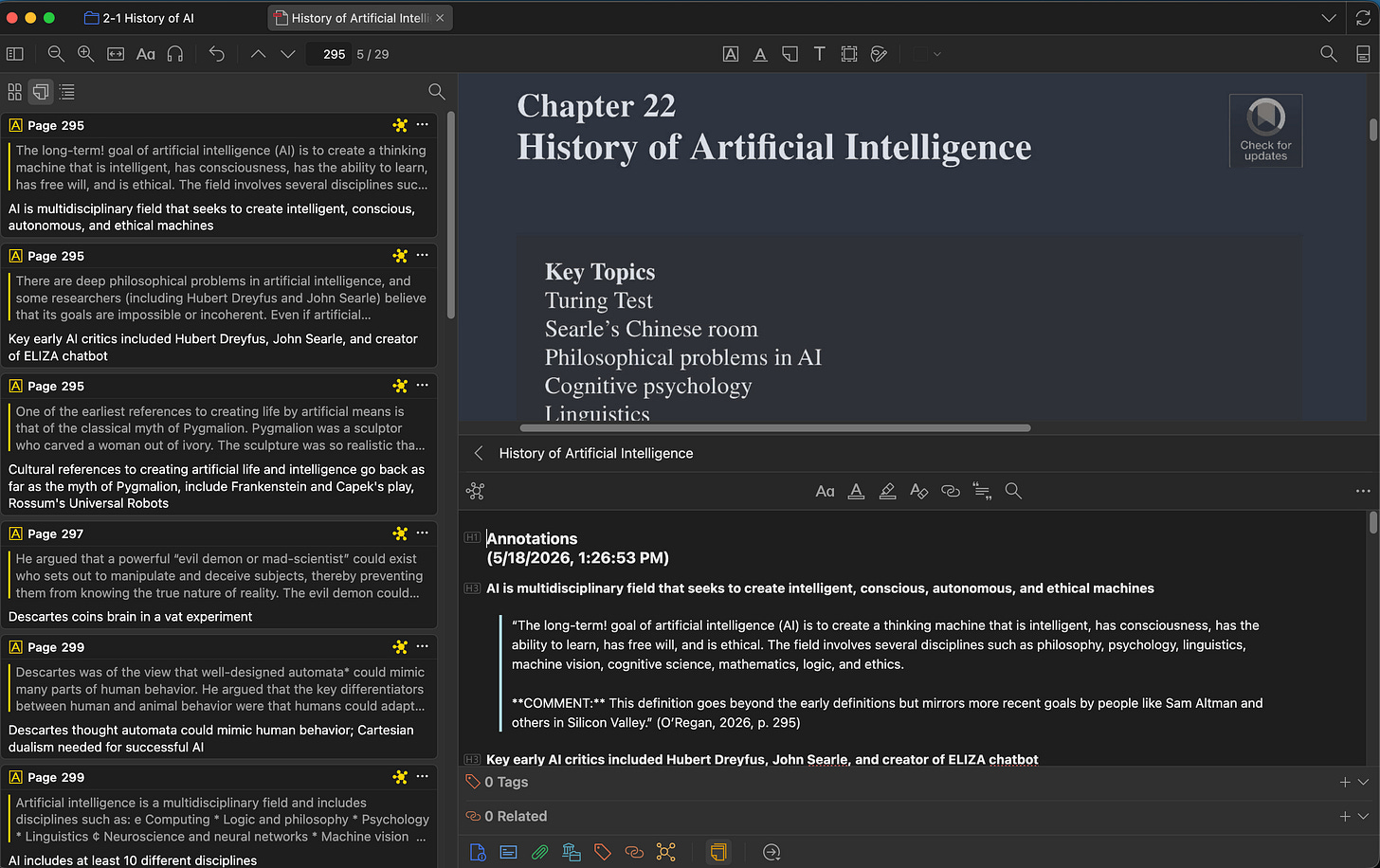This screenshot has height=868, width=1380.
Task: Open the tags inspector icon in the bottom bar
Action: point(603,852)
